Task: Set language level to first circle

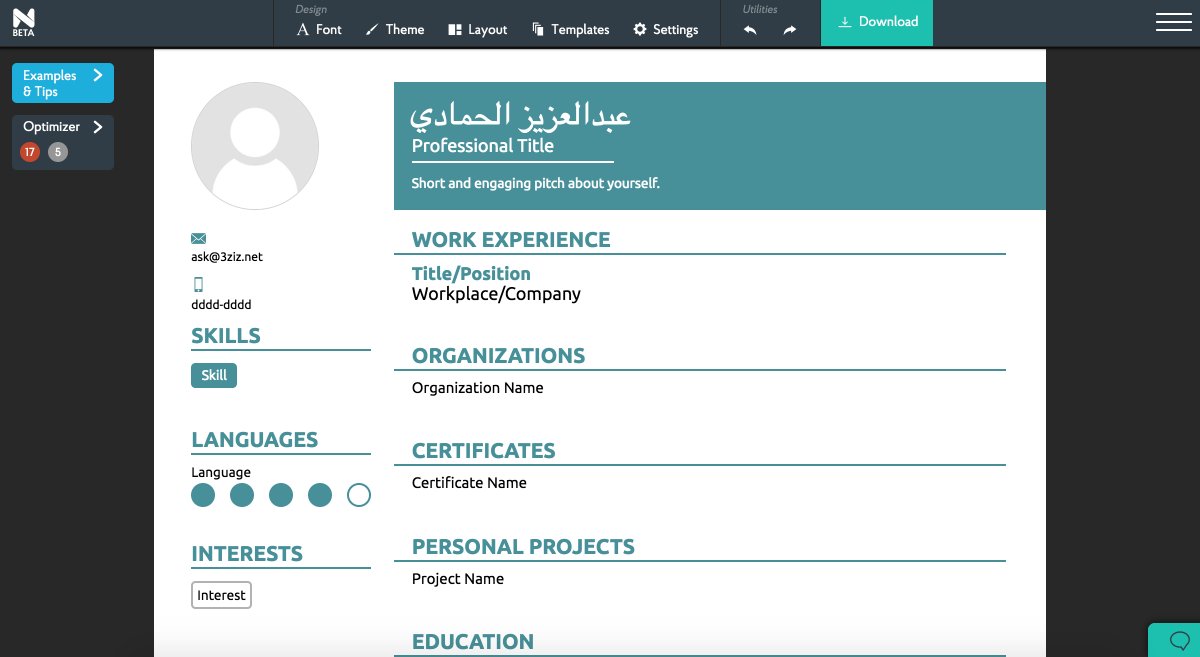Action: tap(203, 495)
